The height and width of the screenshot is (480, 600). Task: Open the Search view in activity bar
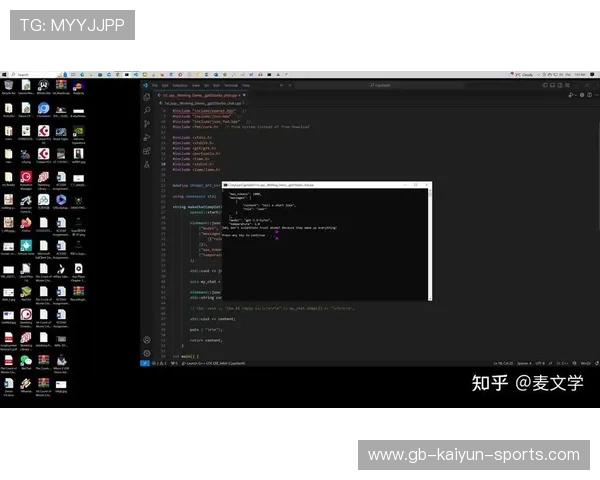coord(146,111)
